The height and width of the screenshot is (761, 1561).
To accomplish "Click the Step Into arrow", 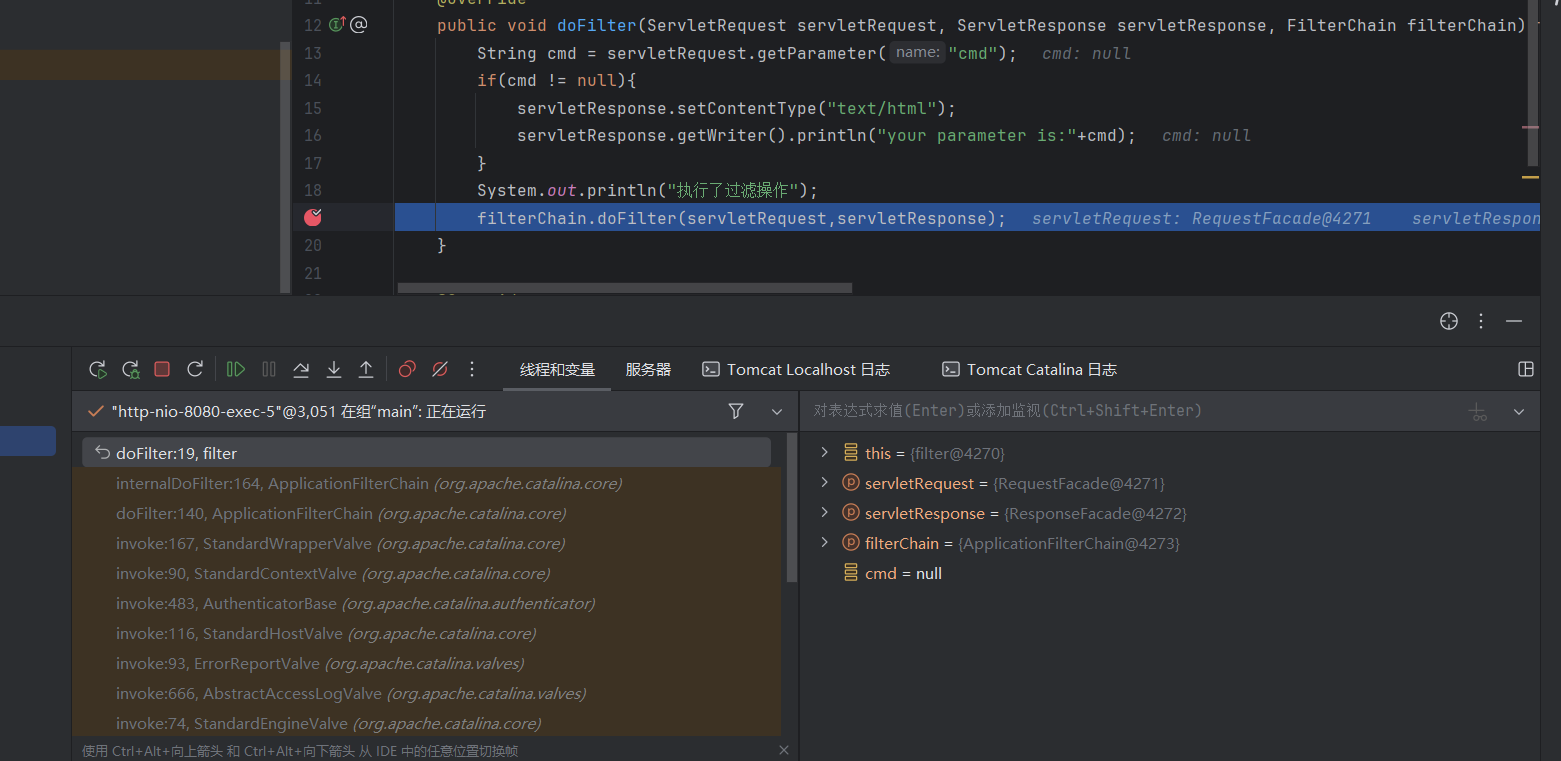I will [x=334, y=369].
